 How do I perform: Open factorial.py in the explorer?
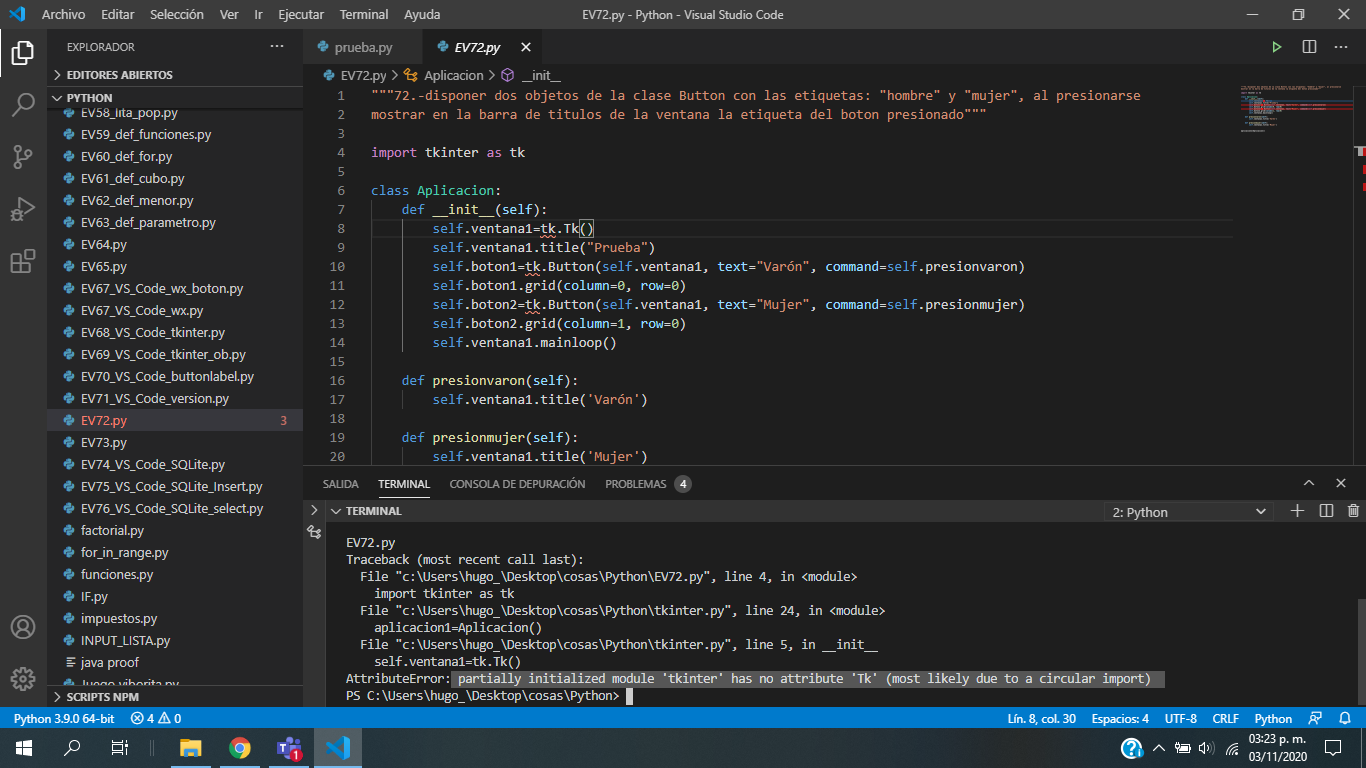point(175,530)
